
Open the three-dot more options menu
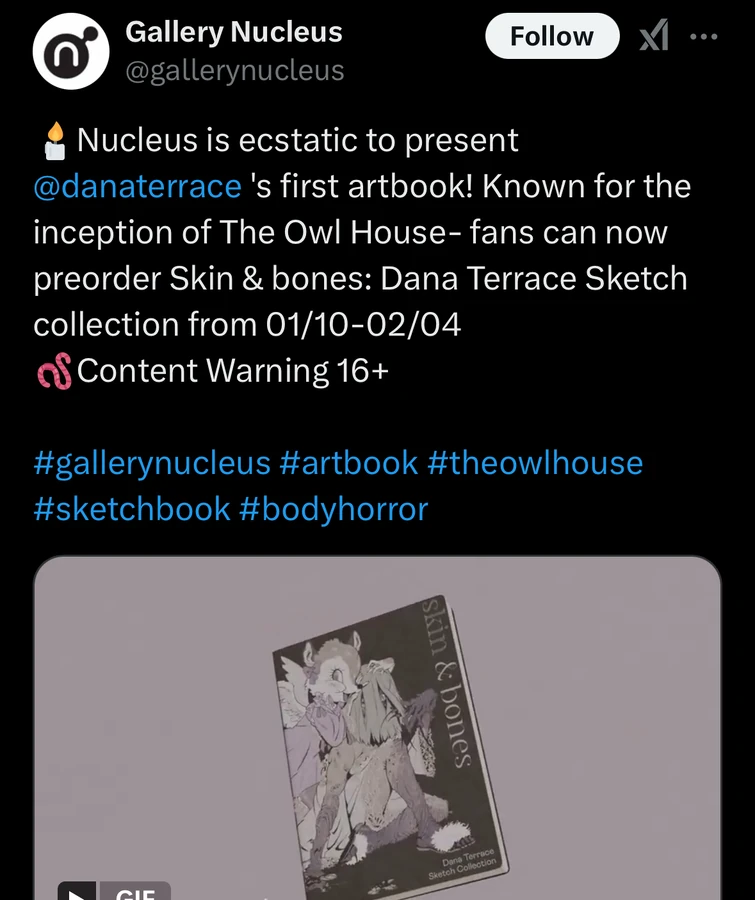703,37
